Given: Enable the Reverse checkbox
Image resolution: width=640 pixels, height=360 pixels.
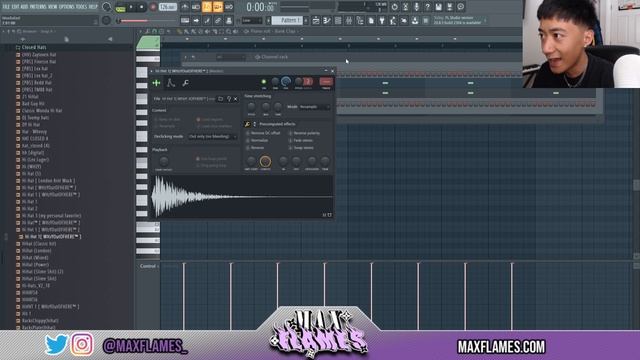Looking at the screenshot, I should [248, 148].
